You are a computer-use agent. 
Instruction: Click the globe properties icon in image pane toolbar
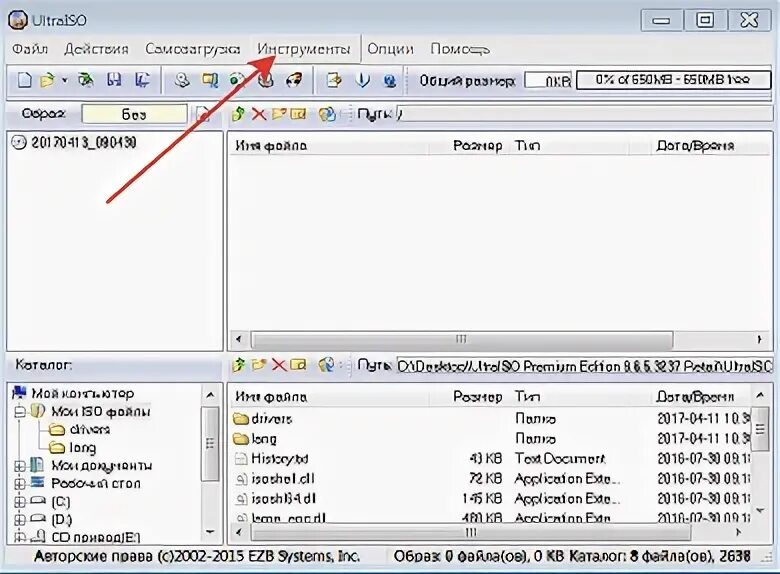(327, 114)
